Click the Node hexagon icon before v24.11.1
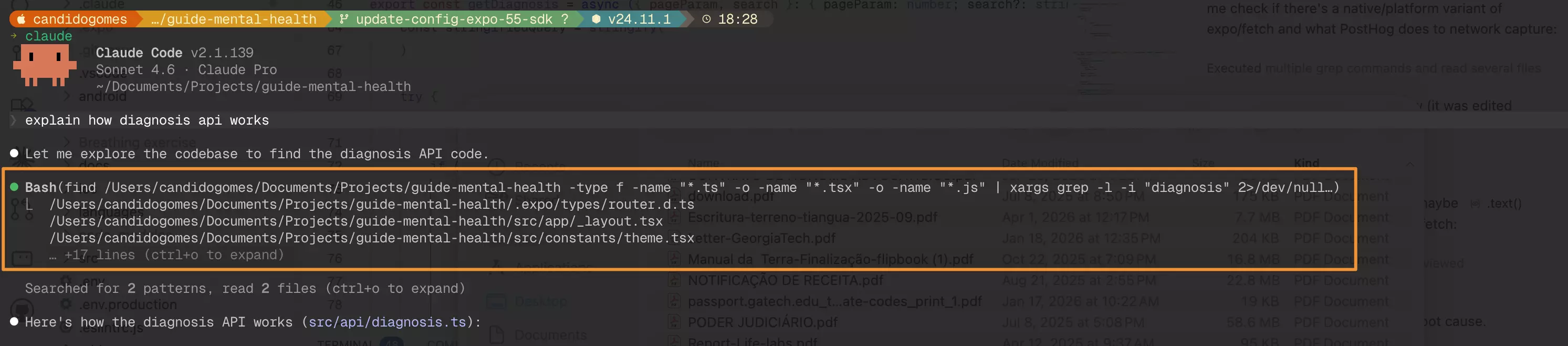The image size is (1568, 346). [597, 19]
